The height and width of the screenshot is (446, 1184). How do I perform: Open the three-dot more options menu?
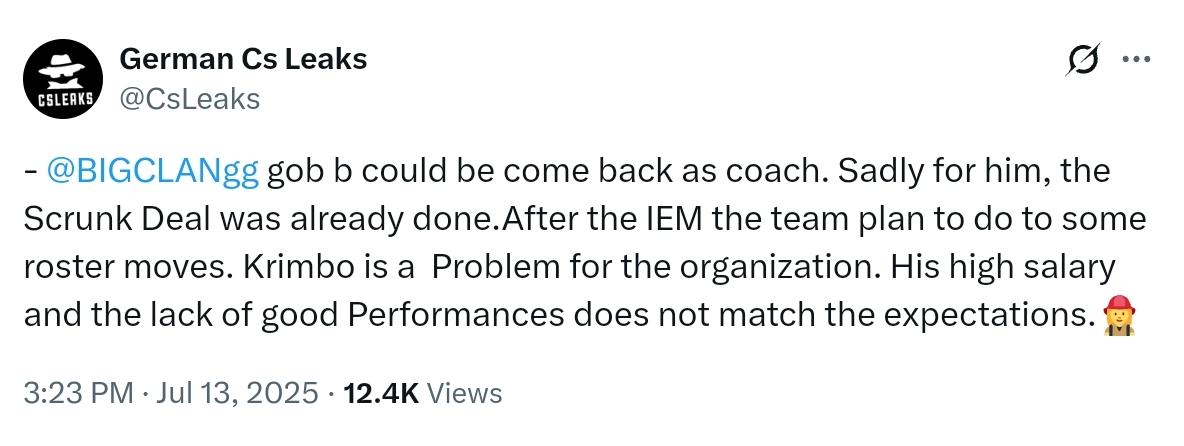pos(1136,60)
